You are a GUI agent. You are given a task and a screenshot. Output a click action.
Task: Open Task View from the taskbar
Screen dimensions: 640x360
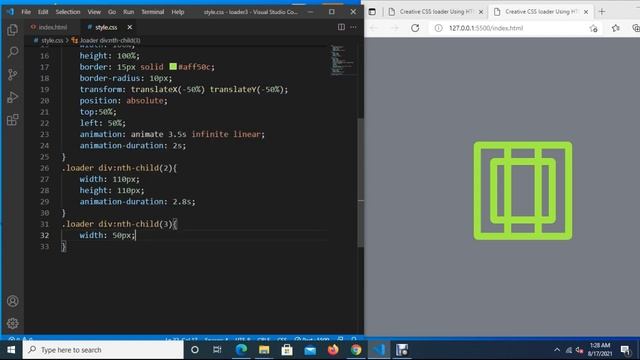pos(217,350)
